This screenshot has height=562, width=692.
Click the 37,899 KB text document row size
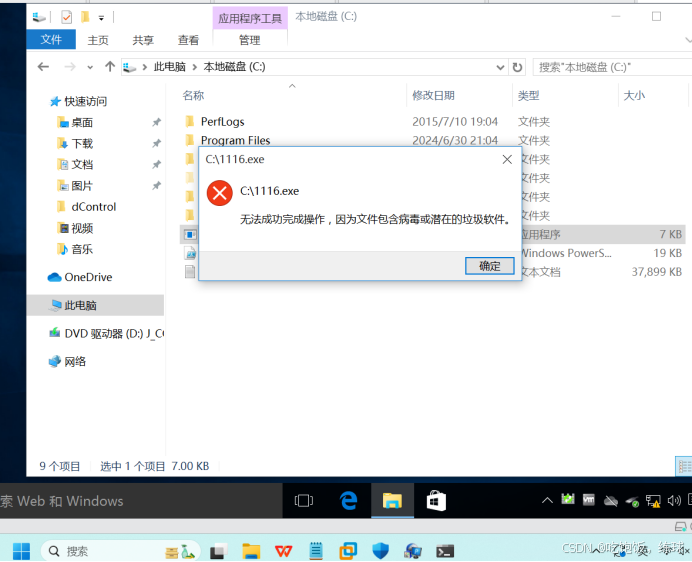657,272
